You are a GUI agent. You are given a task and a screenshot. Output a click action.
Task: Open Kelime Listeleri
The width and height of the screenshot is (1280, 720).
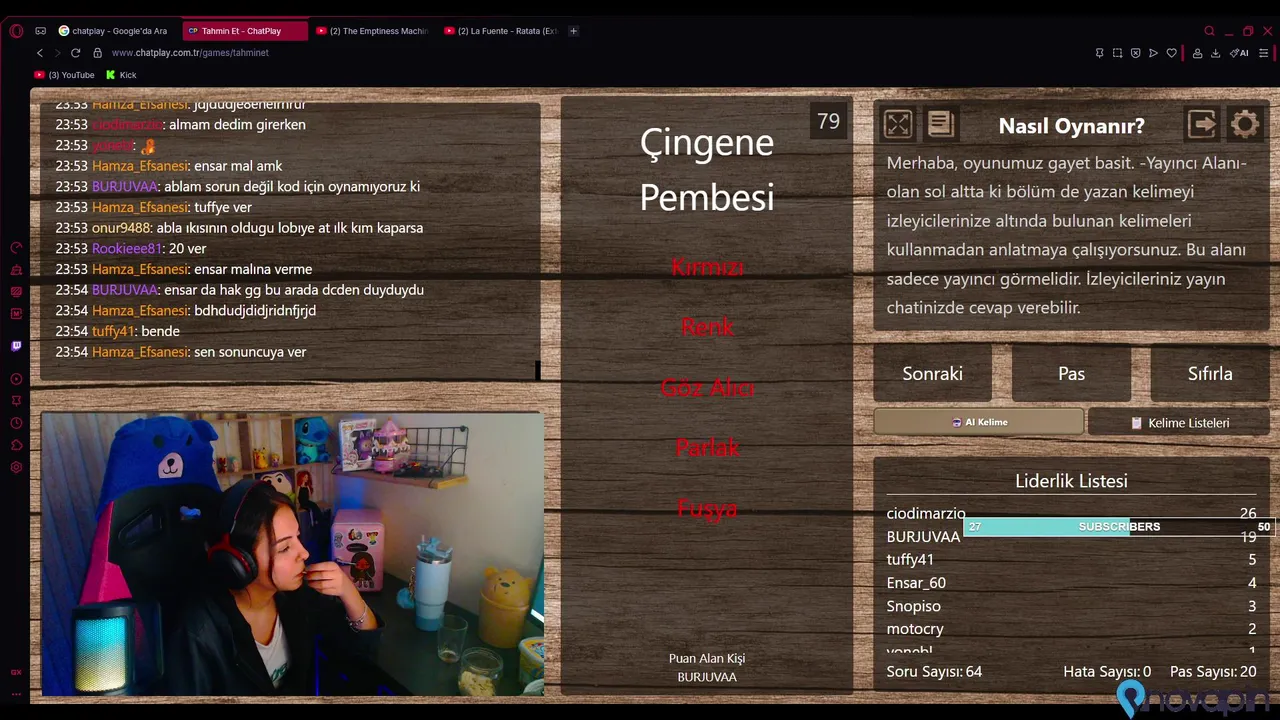pyautogui.click(x=1179, y=423)
